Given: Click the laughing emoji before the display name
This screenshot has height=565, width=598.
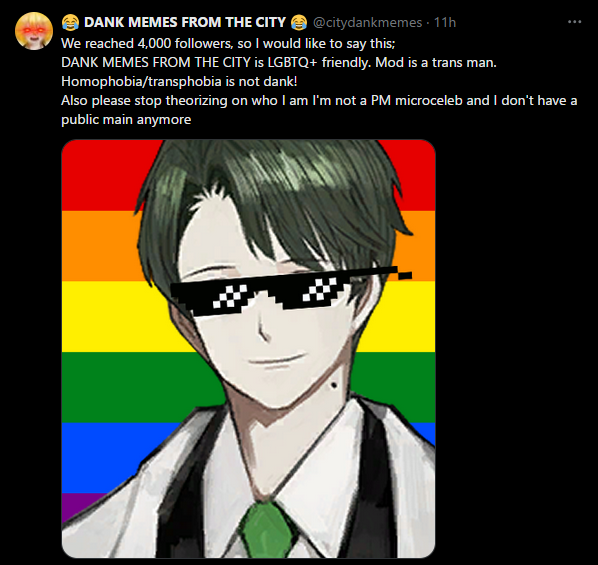Looking at the screenshot, I should coord(70,23).
